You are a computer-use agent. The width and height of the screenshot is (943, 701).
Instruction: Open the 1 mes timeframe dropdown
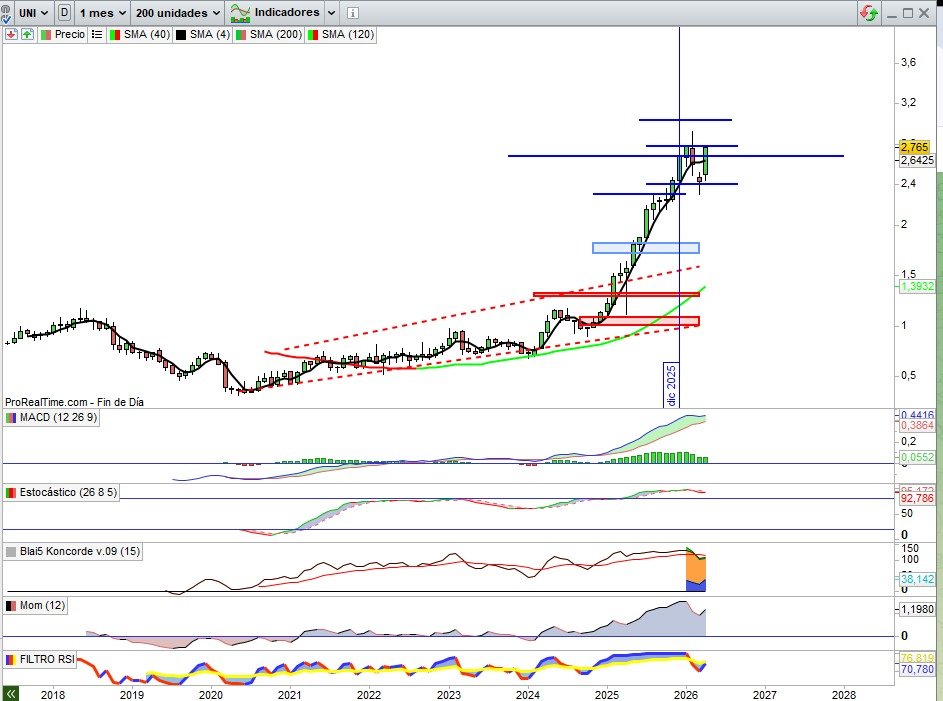pyautogui.click(x=103, y=13)
